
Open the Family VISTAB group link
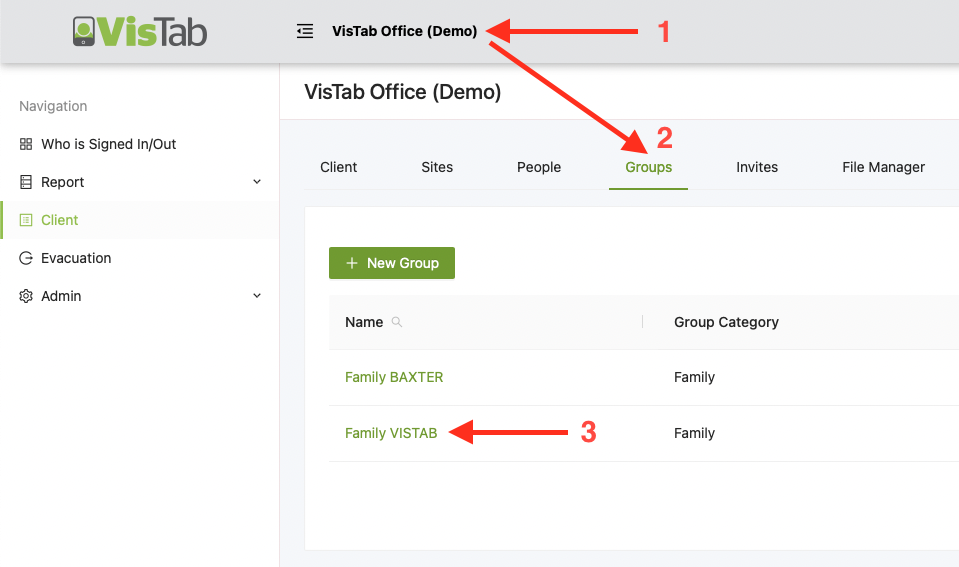click(391, 433)
